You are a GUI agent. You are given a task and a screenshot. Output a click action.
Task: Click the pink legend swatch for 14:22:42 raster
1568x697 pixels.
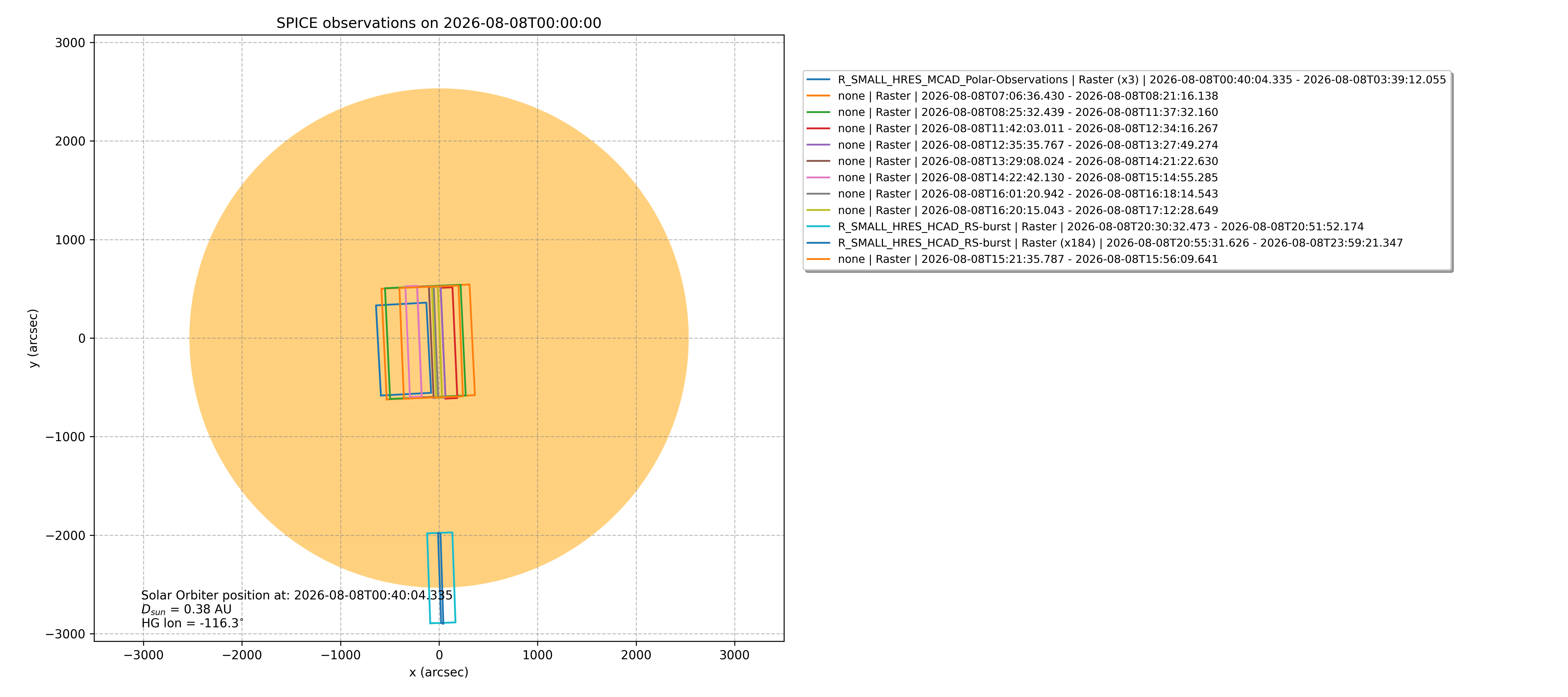pyautogui.click(x=818, y=177)
